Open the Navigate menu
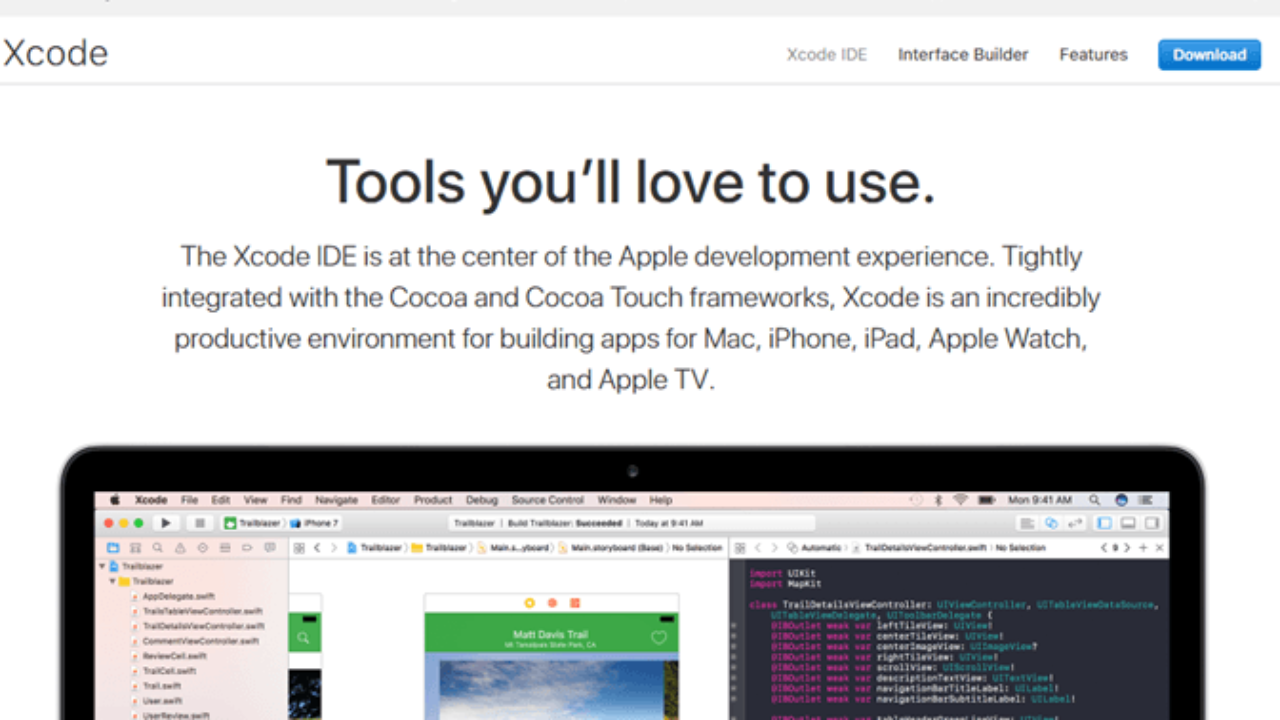Screen dimensions: 1280x720 click(x=336, y=500)
